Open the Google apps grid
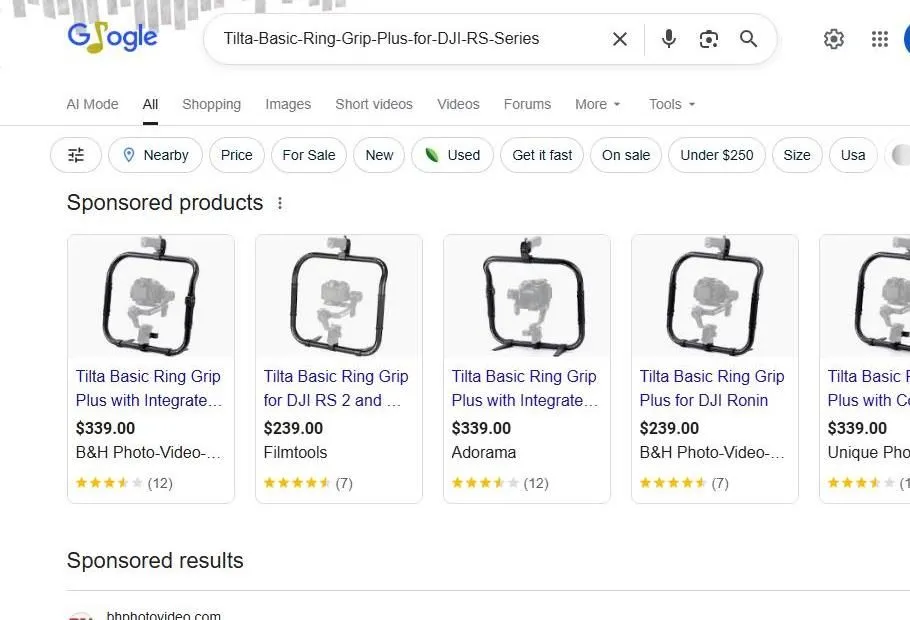This screenshot has height=620, width=910. pos(879,39)
